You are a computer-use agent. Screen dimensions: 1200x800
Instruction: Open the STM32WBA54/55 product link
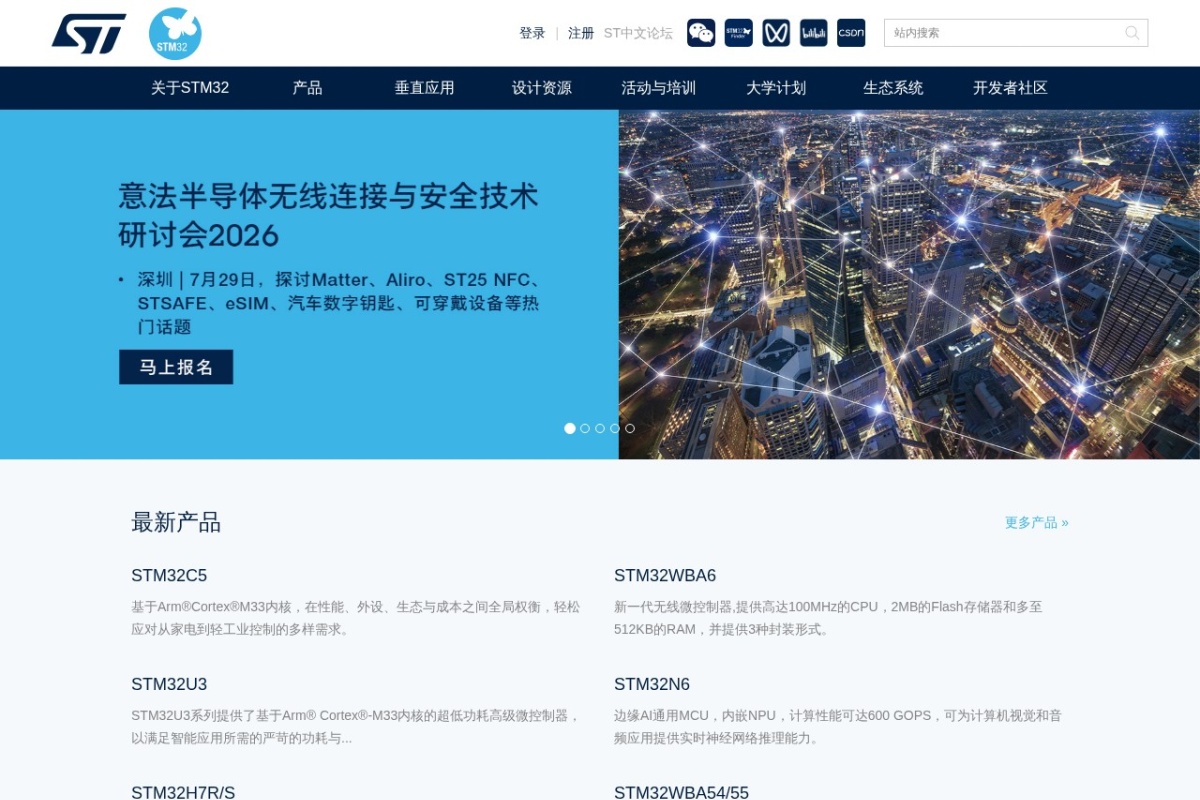[x=681, y=793]
